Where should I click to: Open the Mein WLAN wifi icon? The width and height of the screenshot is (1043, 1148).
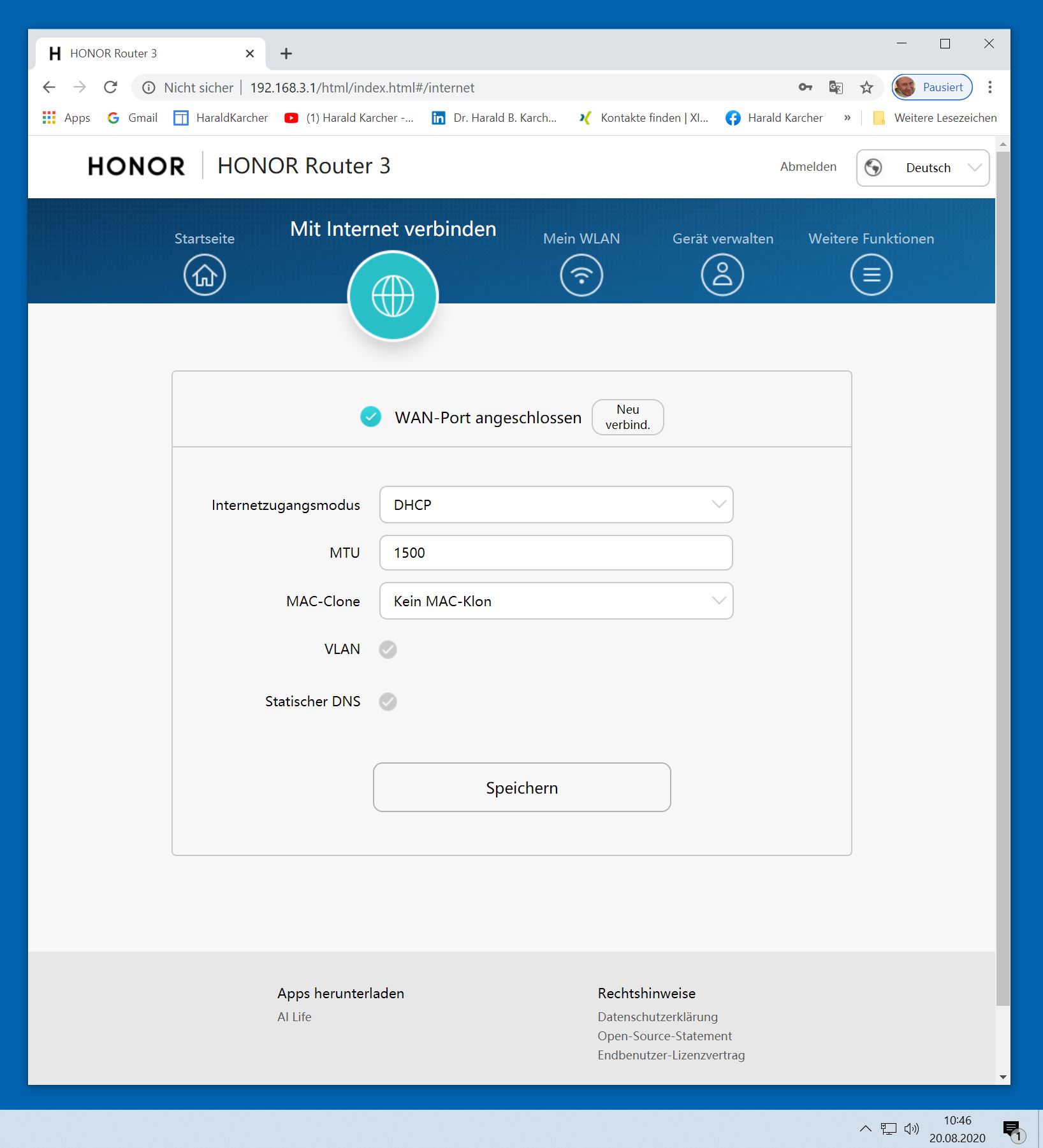coord(581,275)
